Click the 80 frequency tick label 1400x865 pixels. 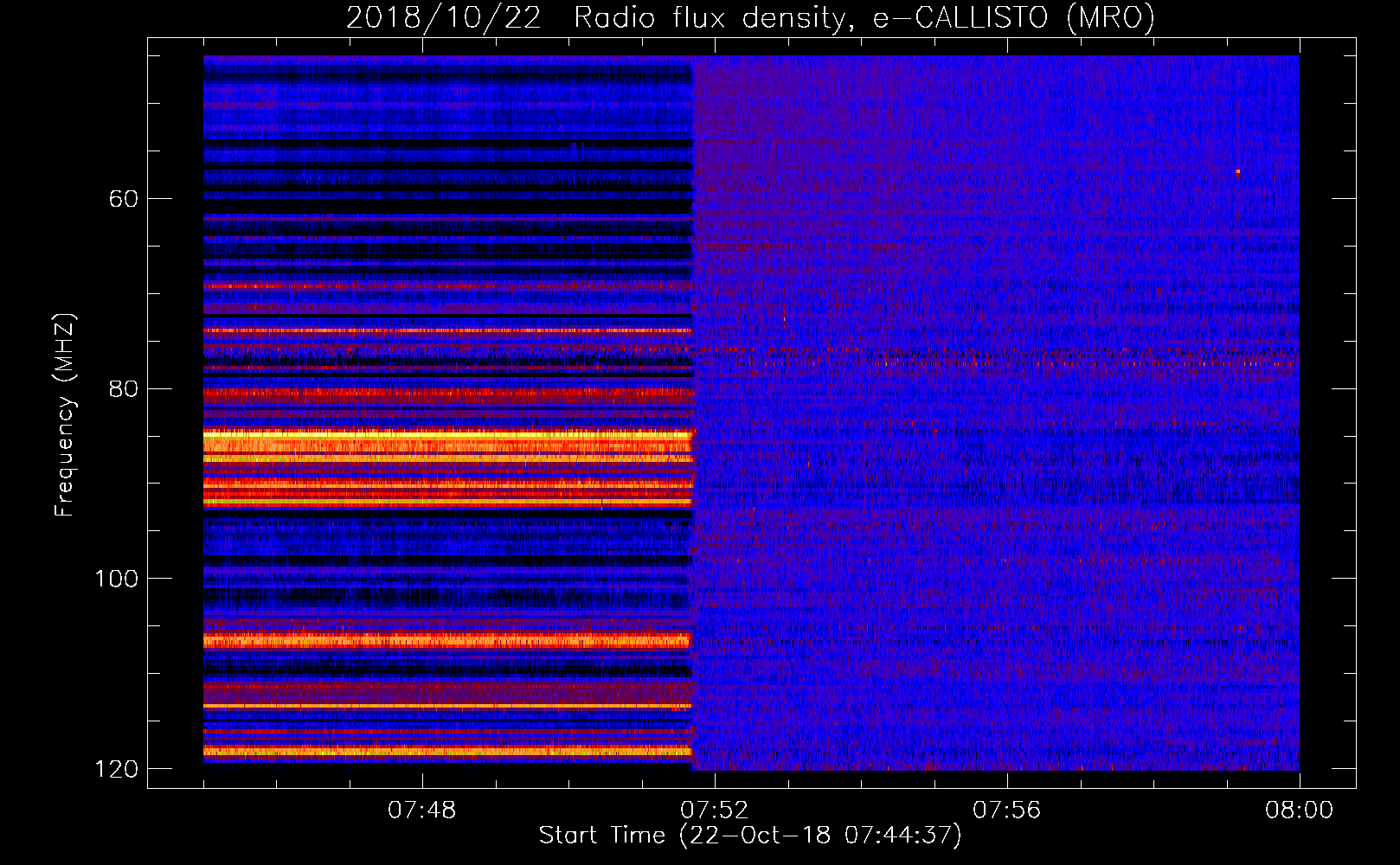pos(124,388)
